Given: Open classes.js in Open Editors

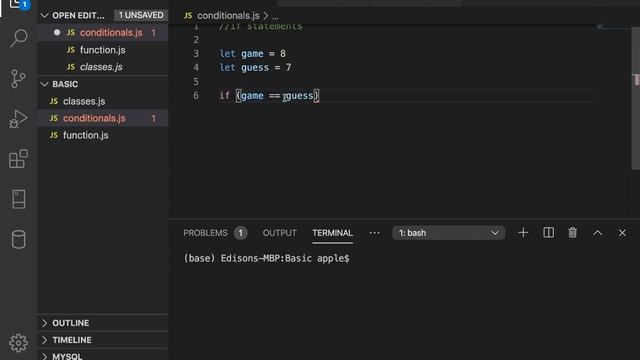Looking at the screenshot, I should (x=101, y=67).
